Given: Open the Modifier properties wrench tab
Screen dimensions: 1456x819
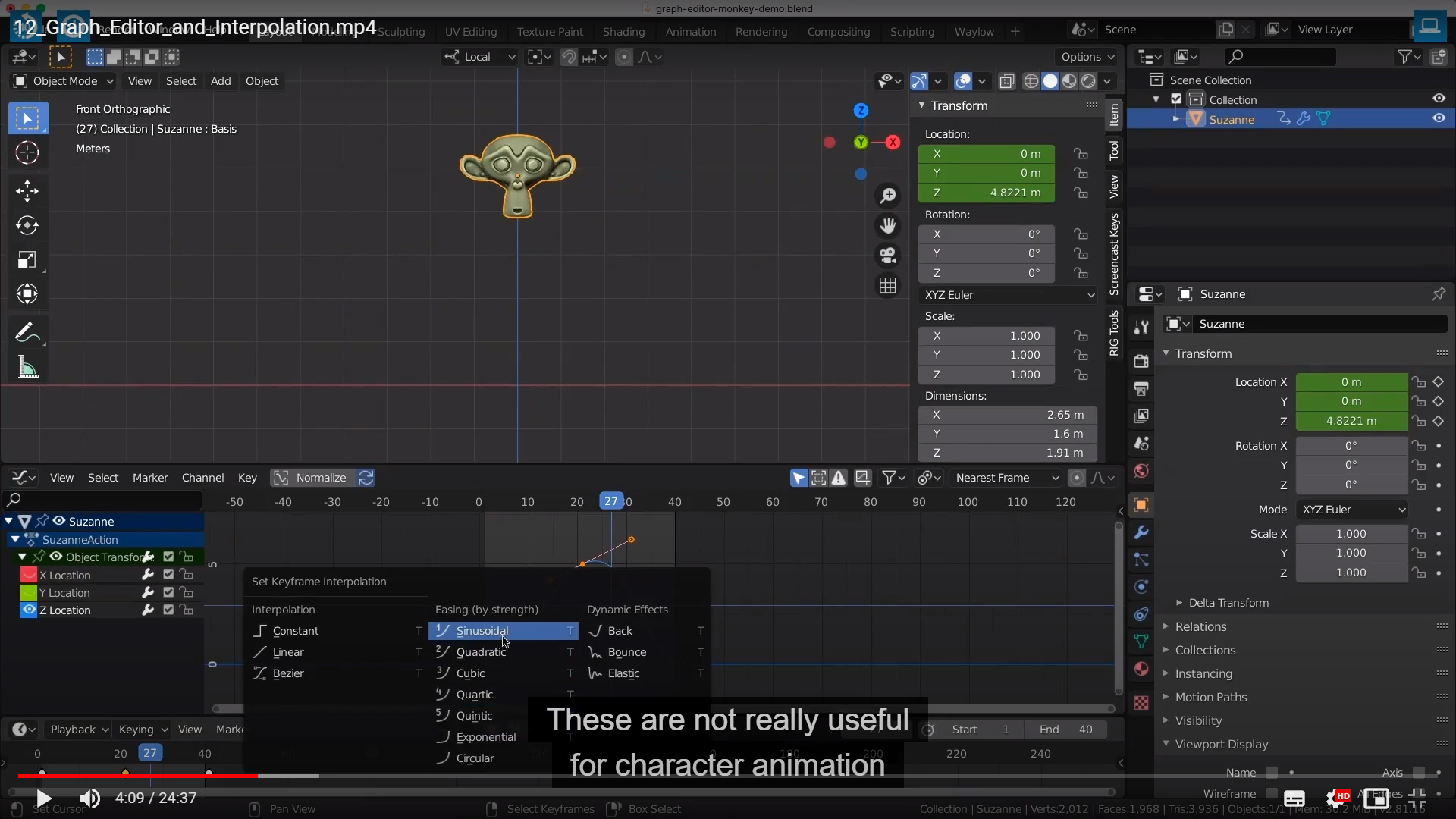Looking at the screenshot, I should coord(1141,532).
